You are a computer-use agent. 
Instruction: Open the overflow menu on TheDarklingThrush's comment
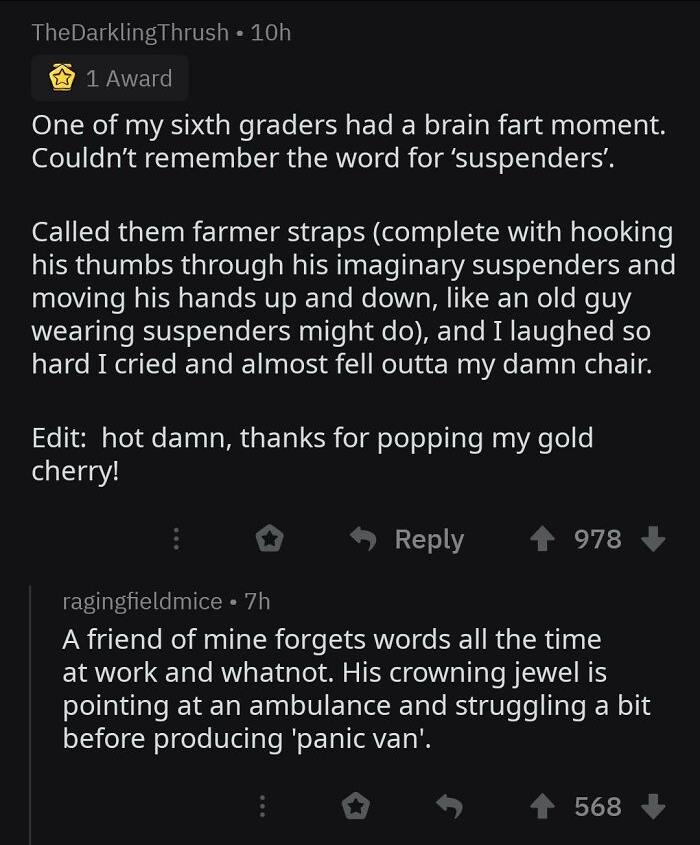(x=176, y=538)
